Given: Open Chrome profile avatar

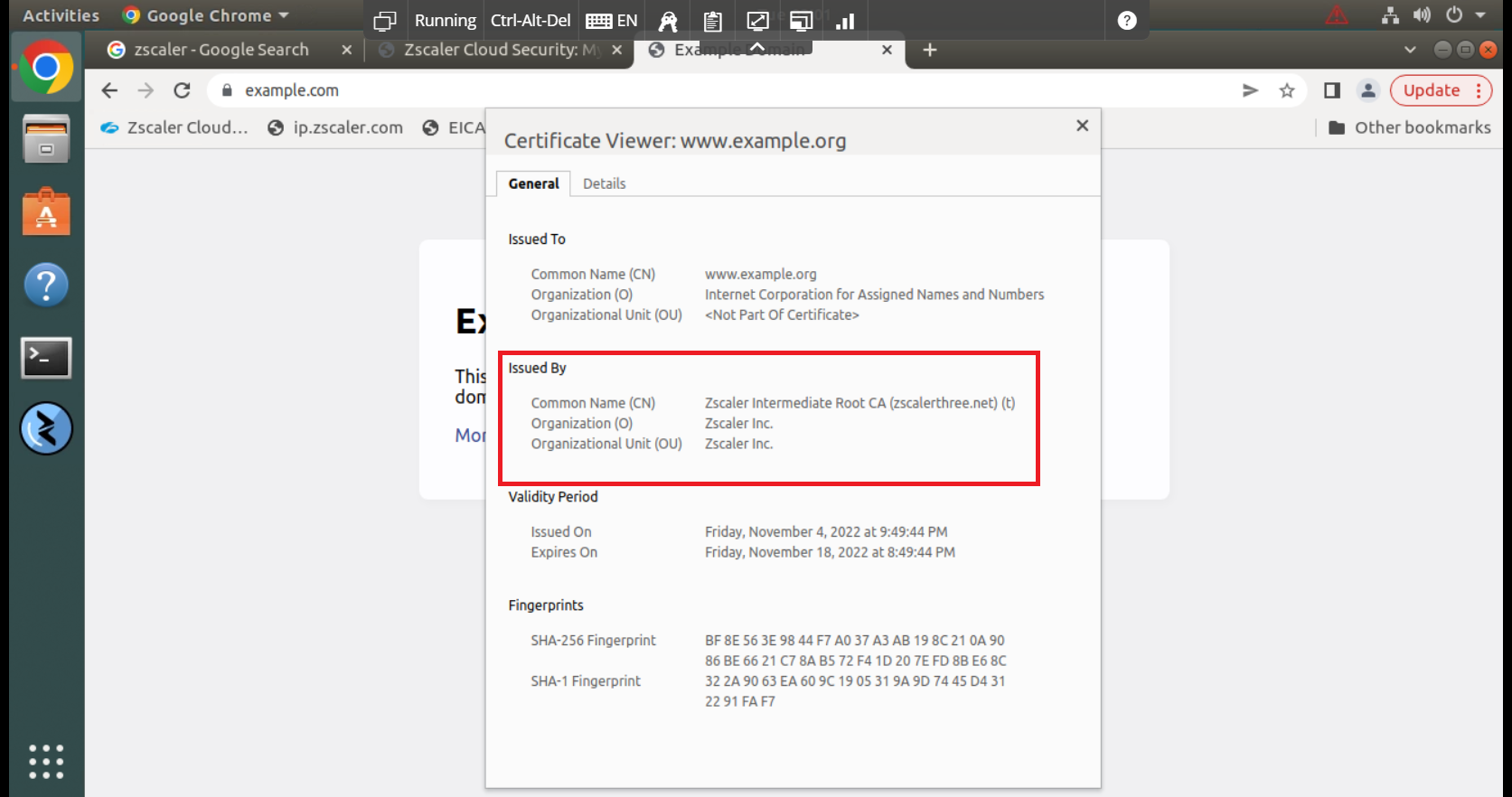Looking at the screenshot, I should pyautogui.click(x=1367, y=90).
